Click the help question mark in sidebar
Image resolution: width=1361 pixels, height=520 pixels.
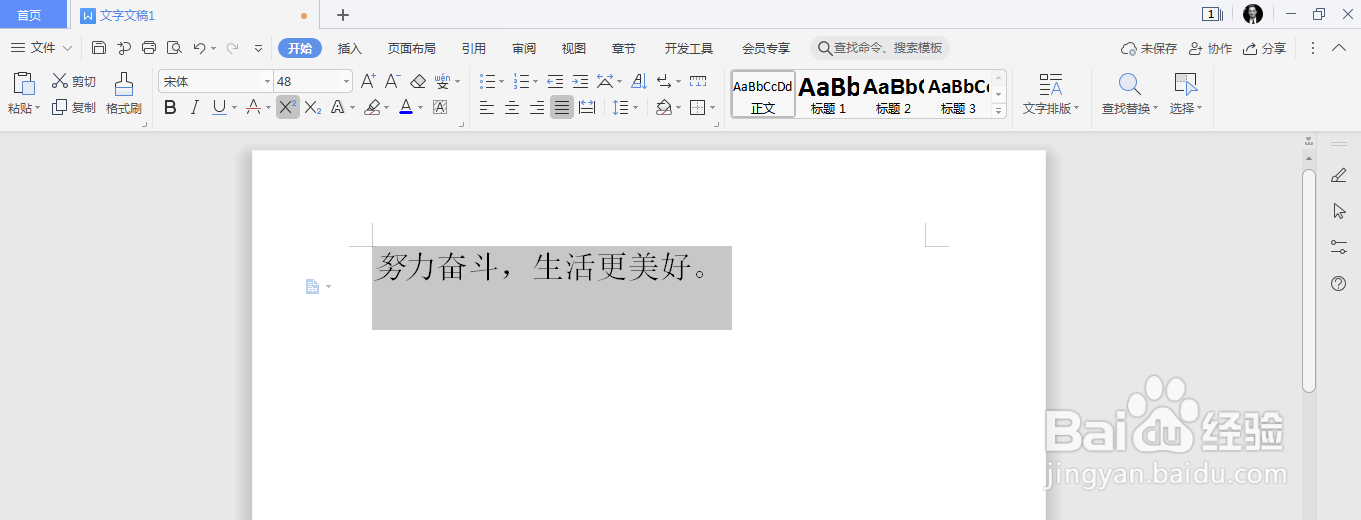(x=1339, y=284)
